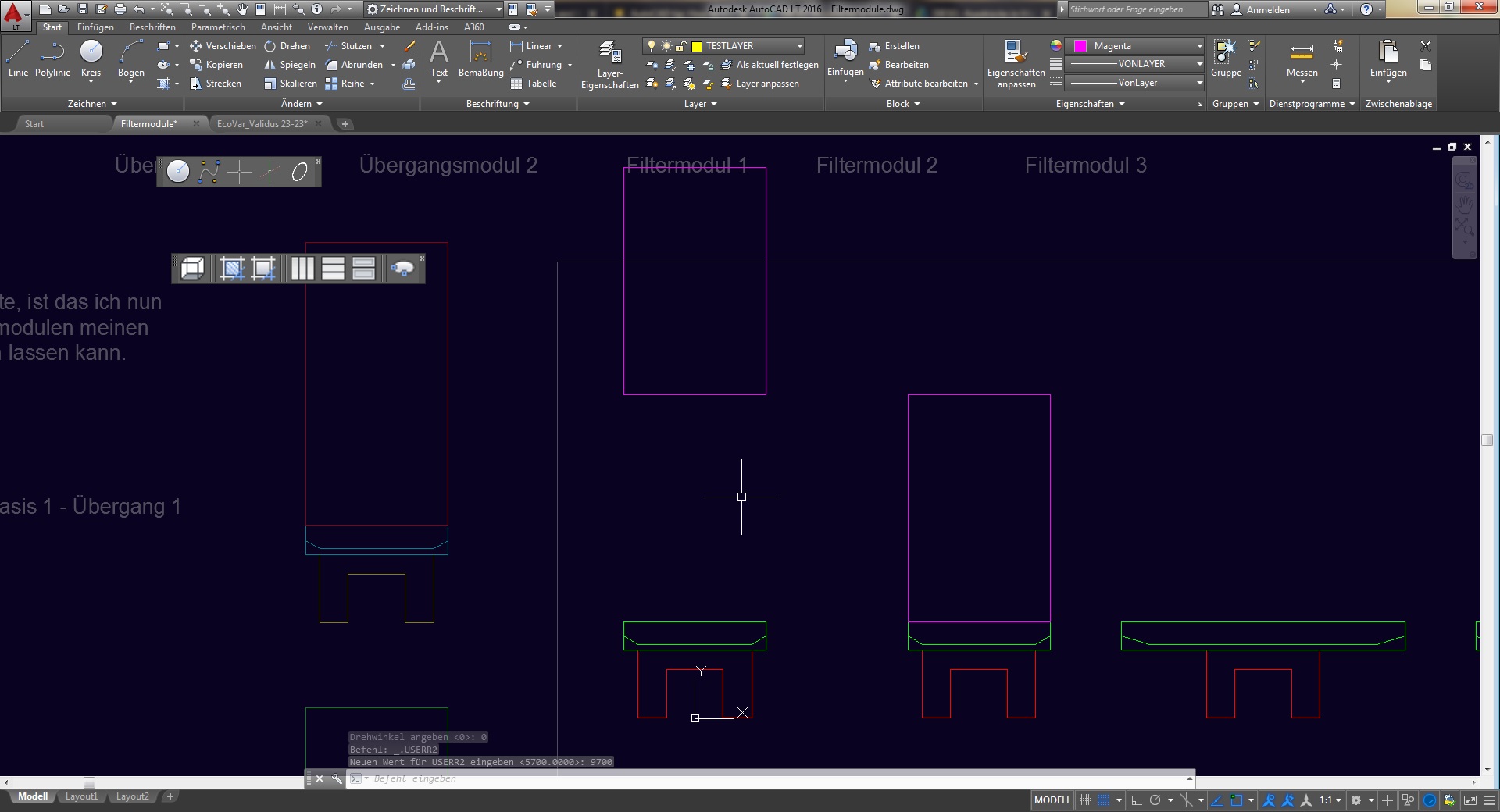Viewport: 1500px width, 812px height.
Task: Switch to Layout1 tab
Action: coord(81,796)
